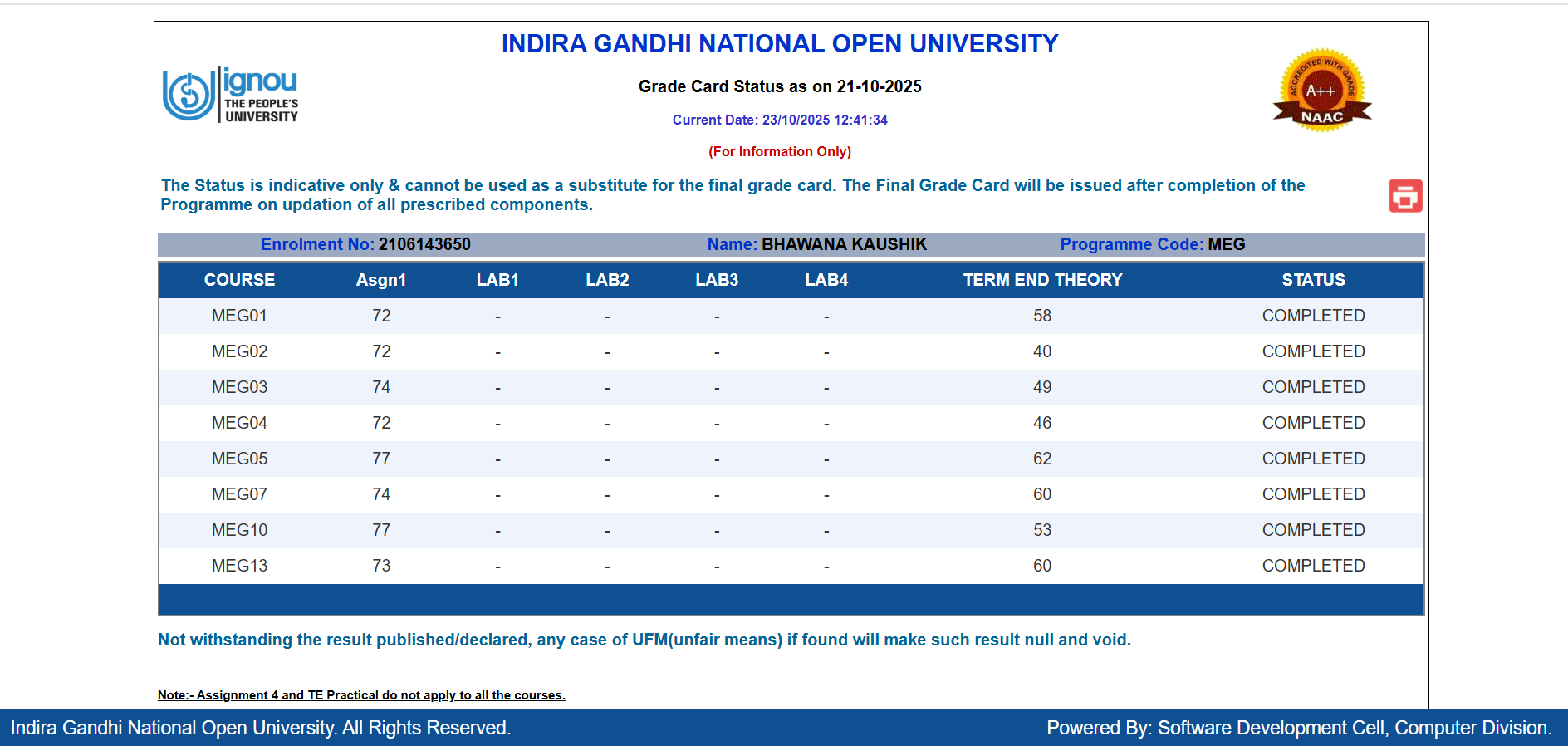Click the name BHAWANA KAUSHIK
Screen dimensions: 1568x746
point(844,244)
